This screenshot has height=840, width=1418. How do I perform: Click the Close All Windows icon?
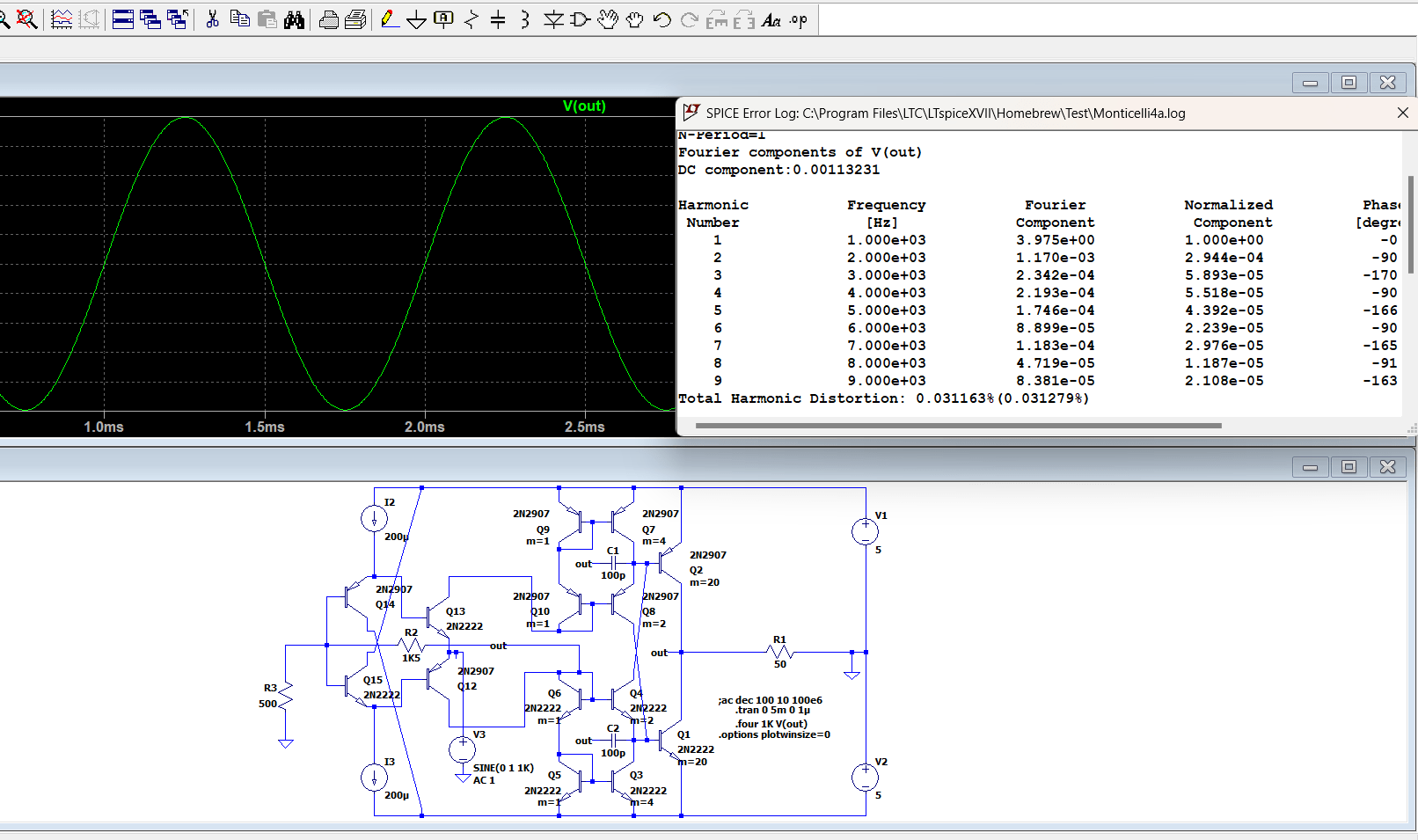click(178, 19)
